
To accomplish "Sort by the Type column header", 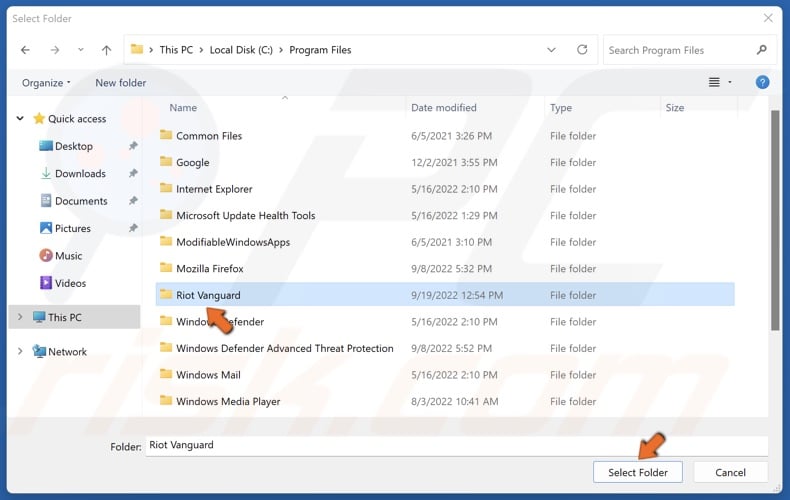I will [x=561, y=108].
